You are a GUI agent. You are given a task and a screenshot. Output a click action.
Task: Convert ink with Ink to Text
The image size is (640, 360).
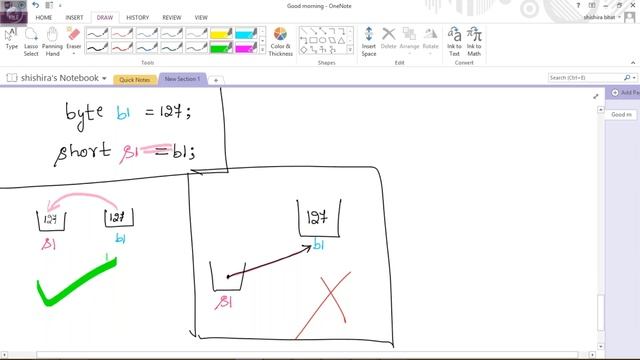[x=454, y=42]
